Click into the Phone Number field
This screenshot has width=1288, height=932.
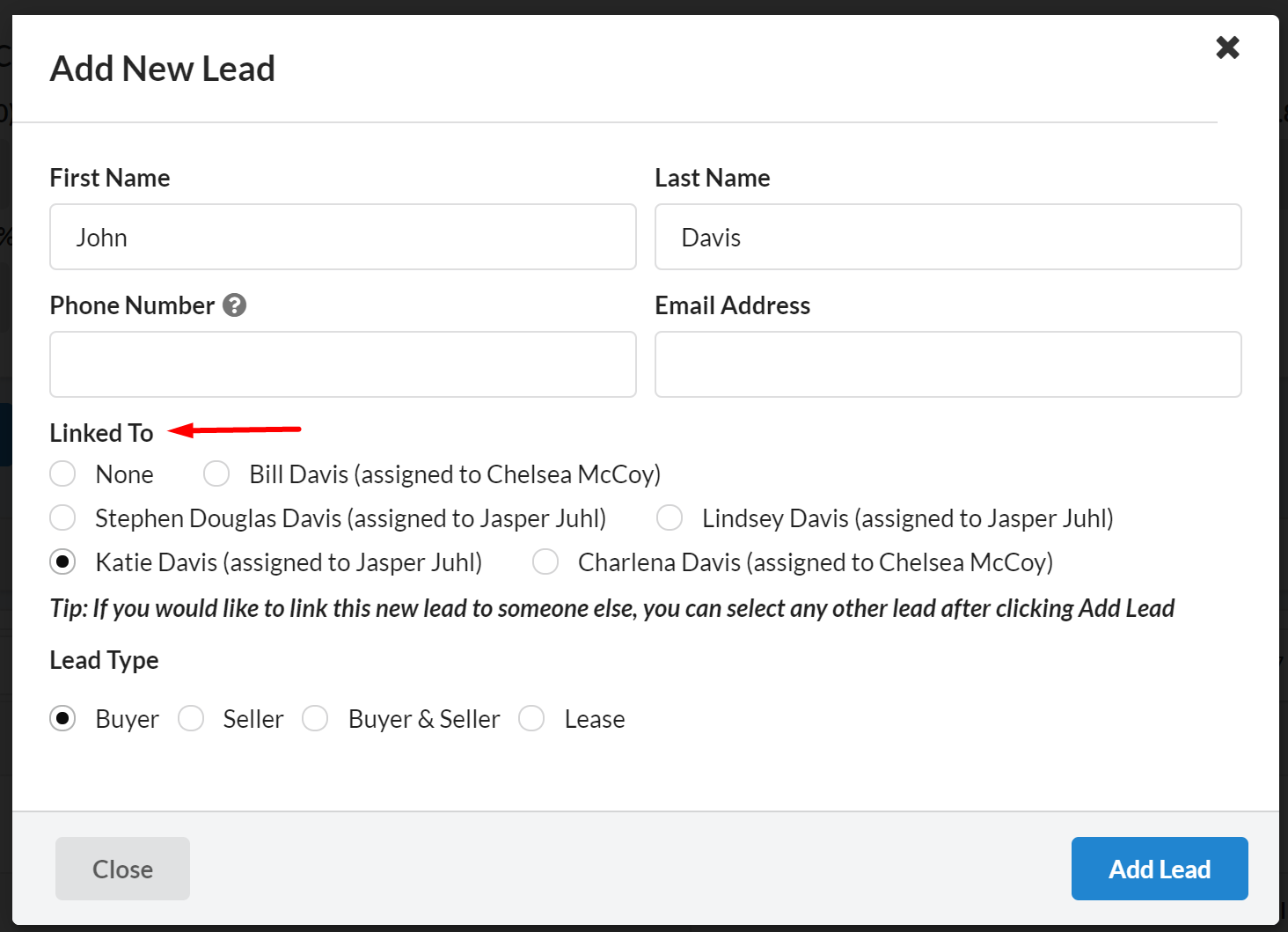click(x=343, y=364)
